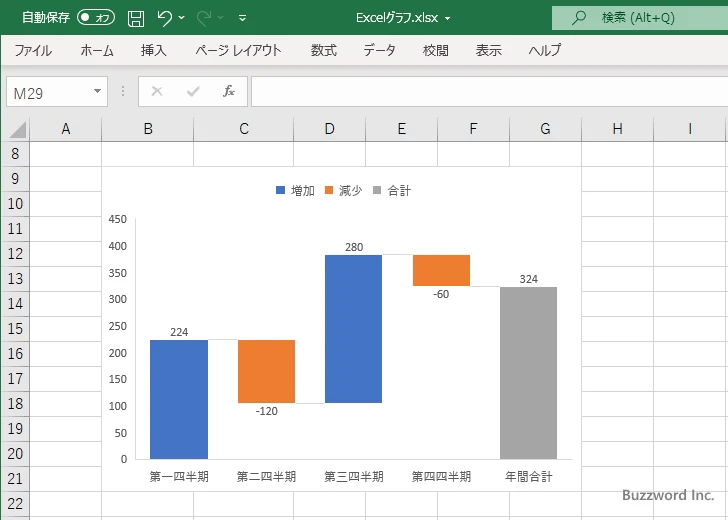Open the 校閲 ribbon tab

(x=436, y=50)
